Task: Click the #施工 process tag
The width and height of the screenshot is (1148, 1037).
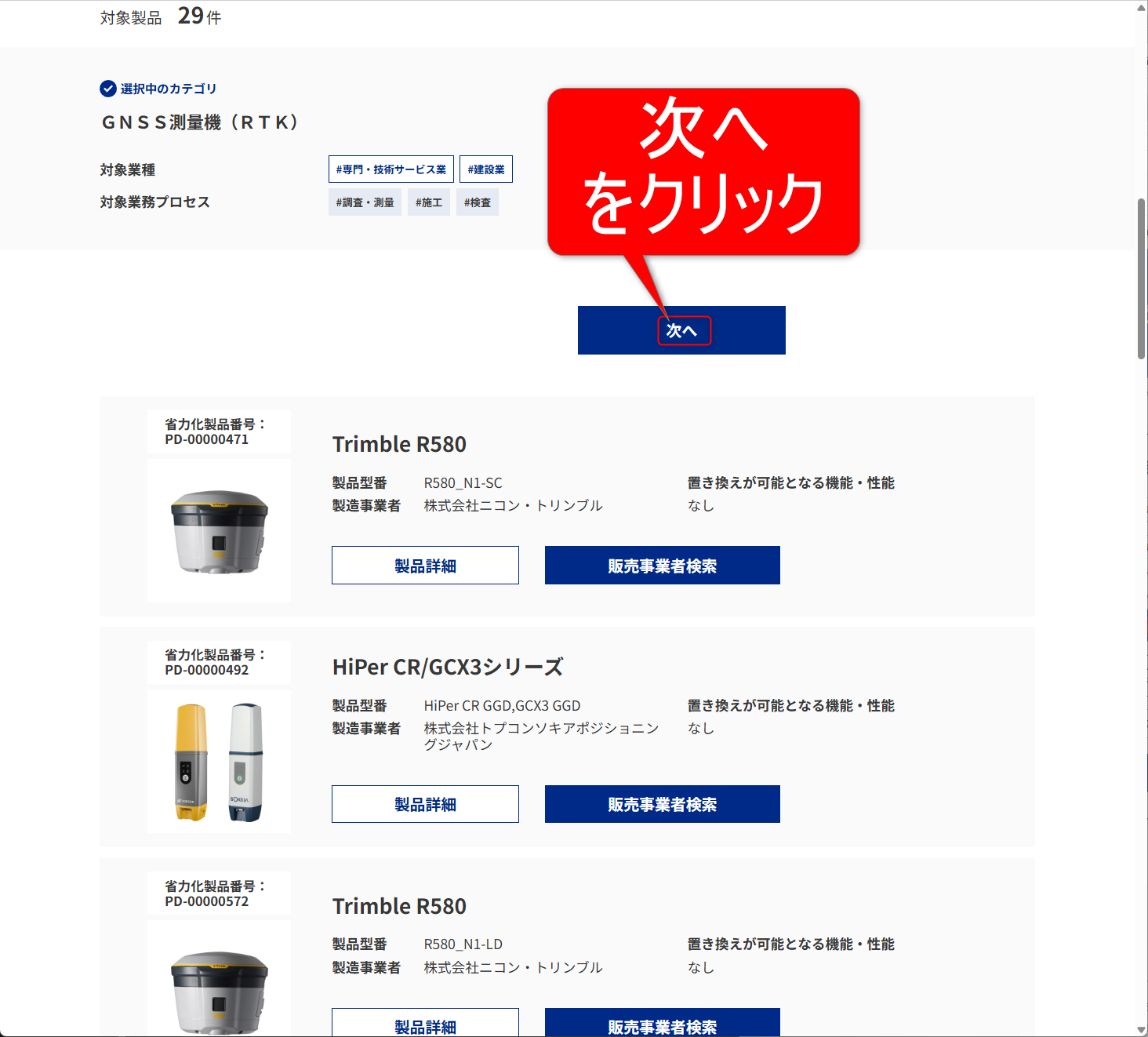Action: (429, 202)
